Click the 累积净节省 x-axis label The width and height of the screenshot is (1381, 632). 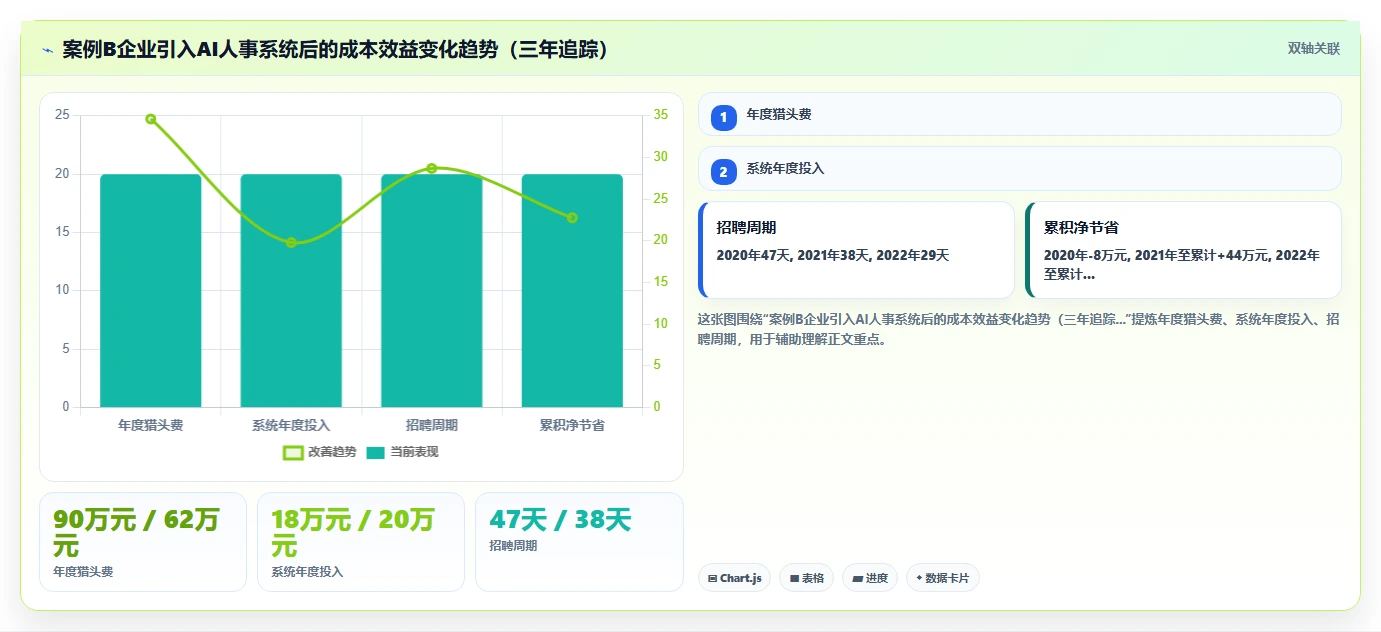click(x=572, y=425)
